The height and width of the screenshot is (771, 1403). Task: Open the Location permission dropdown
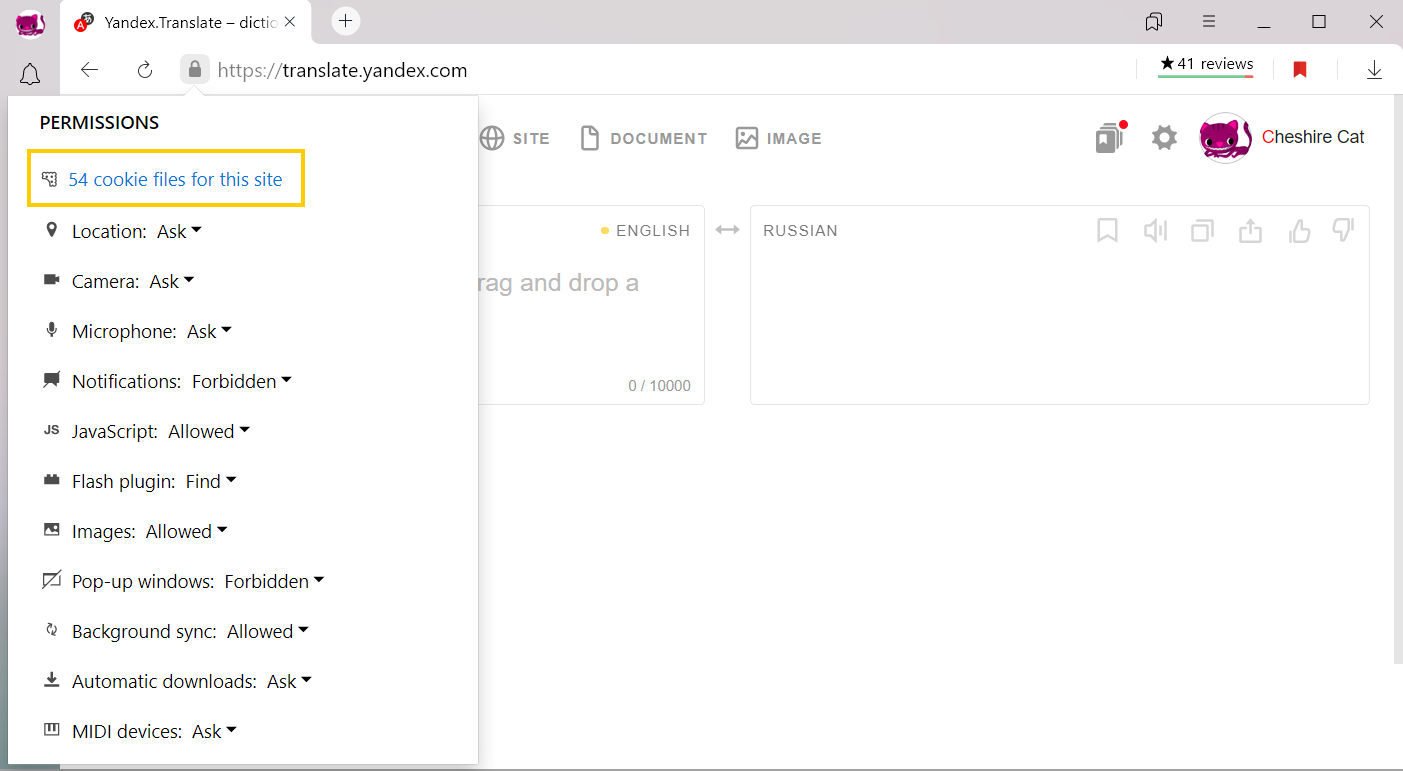(x=180, y=231)
